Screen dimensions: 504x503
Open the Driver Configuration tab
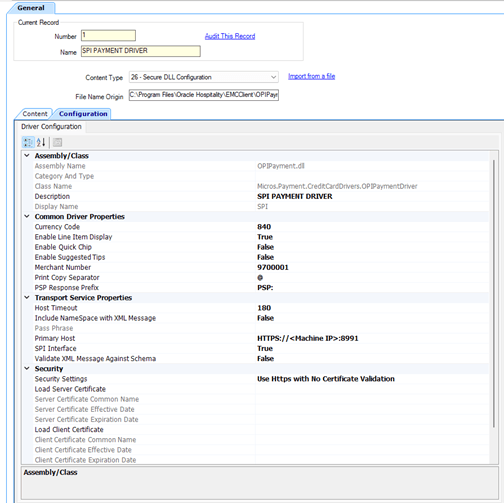point(51,127)
